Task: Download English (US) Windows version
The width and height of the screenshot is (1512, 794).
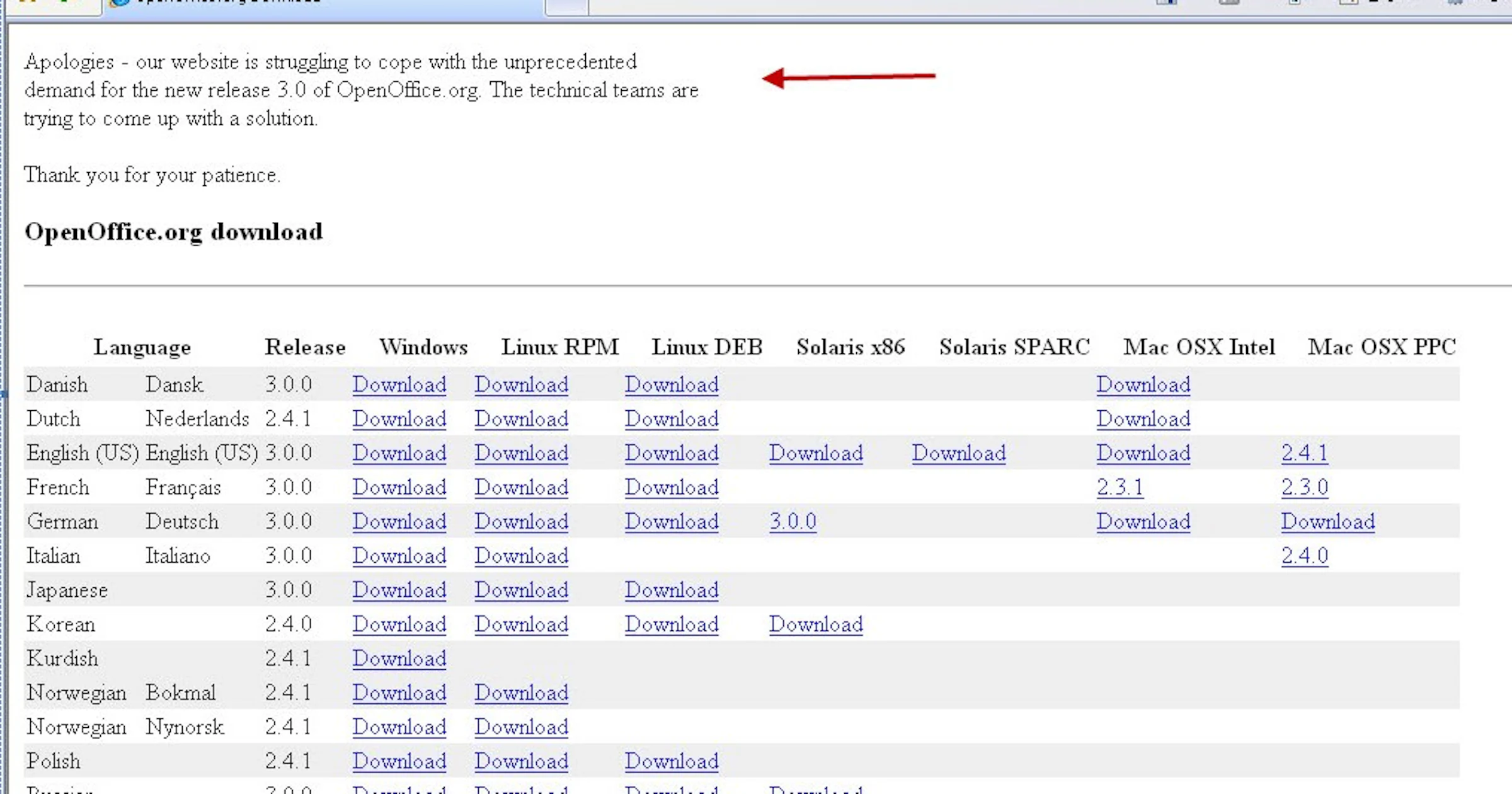Action: click(x=399, y=453)
